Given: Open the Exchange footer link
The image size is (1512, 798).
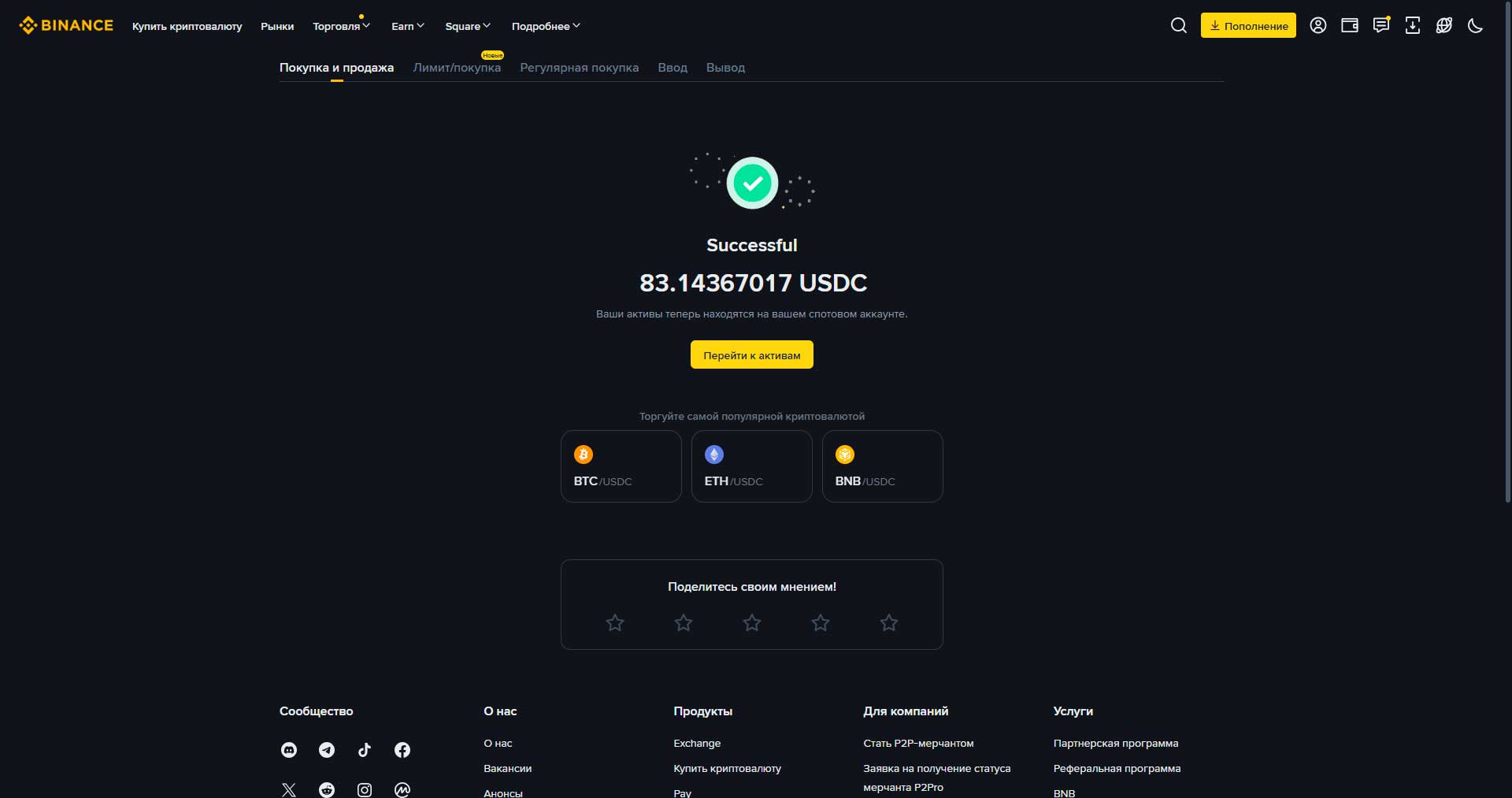Looking at the screenshot, I should 697,743.
